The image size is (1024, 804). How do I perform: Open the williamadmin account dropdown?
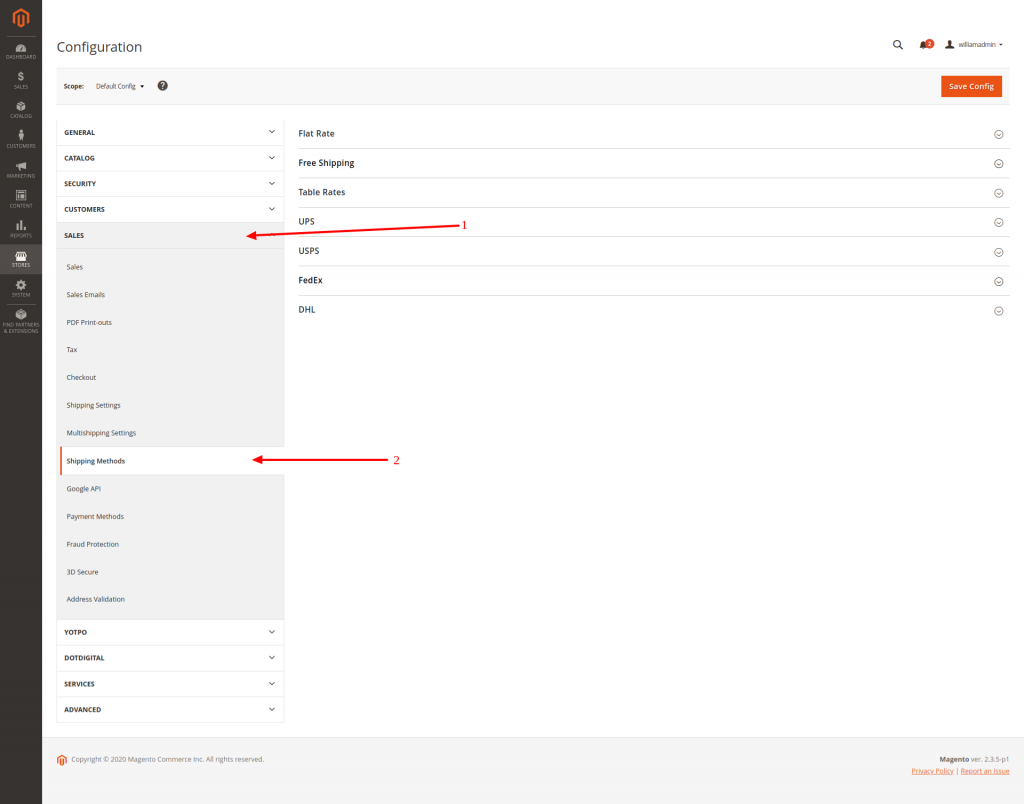click(975, 45)
